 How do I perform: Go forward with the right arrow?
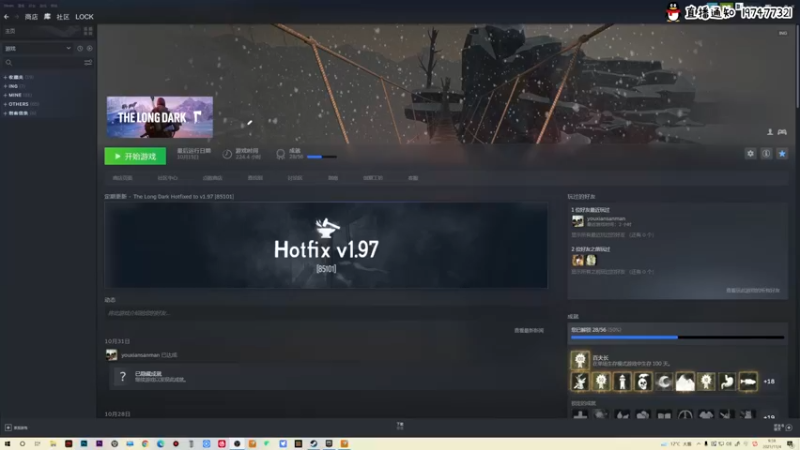coord(16,17)
